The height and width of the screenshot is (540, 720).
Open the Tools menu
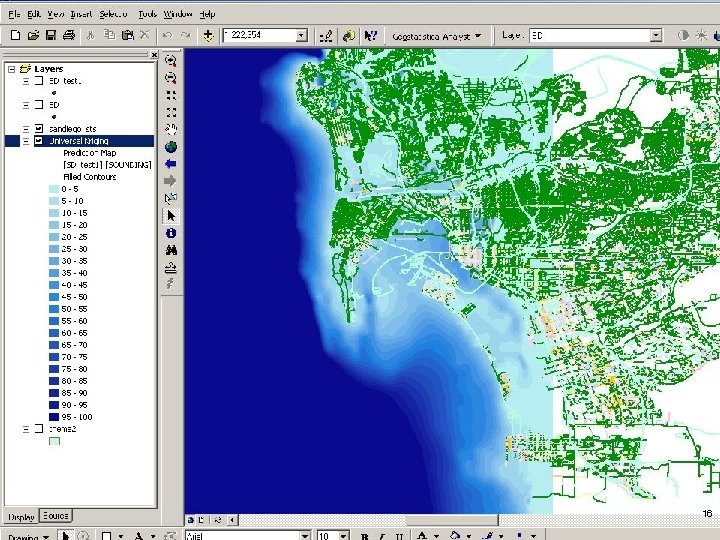147,14
